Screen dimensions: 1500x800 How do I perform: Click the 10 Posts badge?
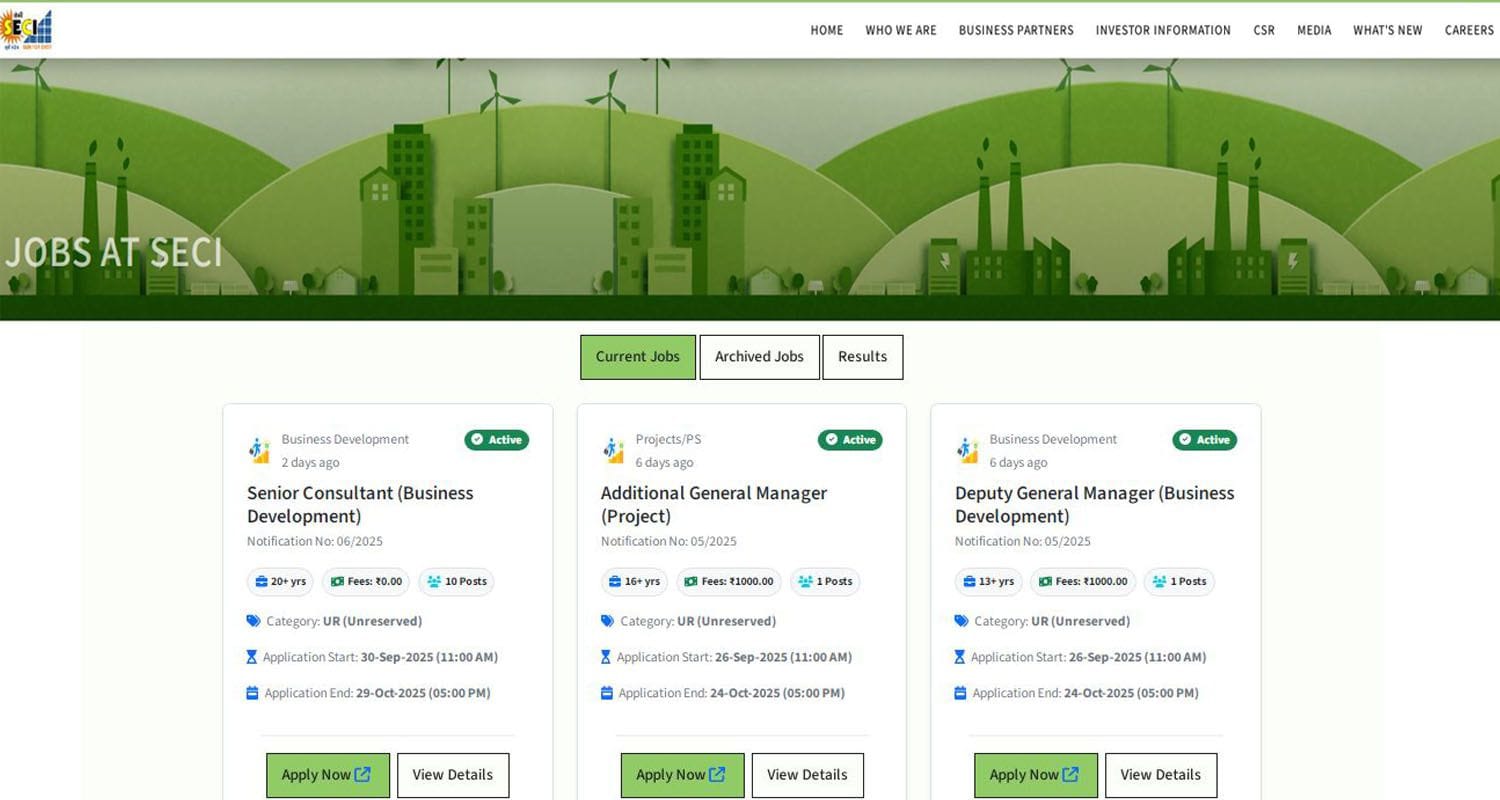(x=456, y=582)
